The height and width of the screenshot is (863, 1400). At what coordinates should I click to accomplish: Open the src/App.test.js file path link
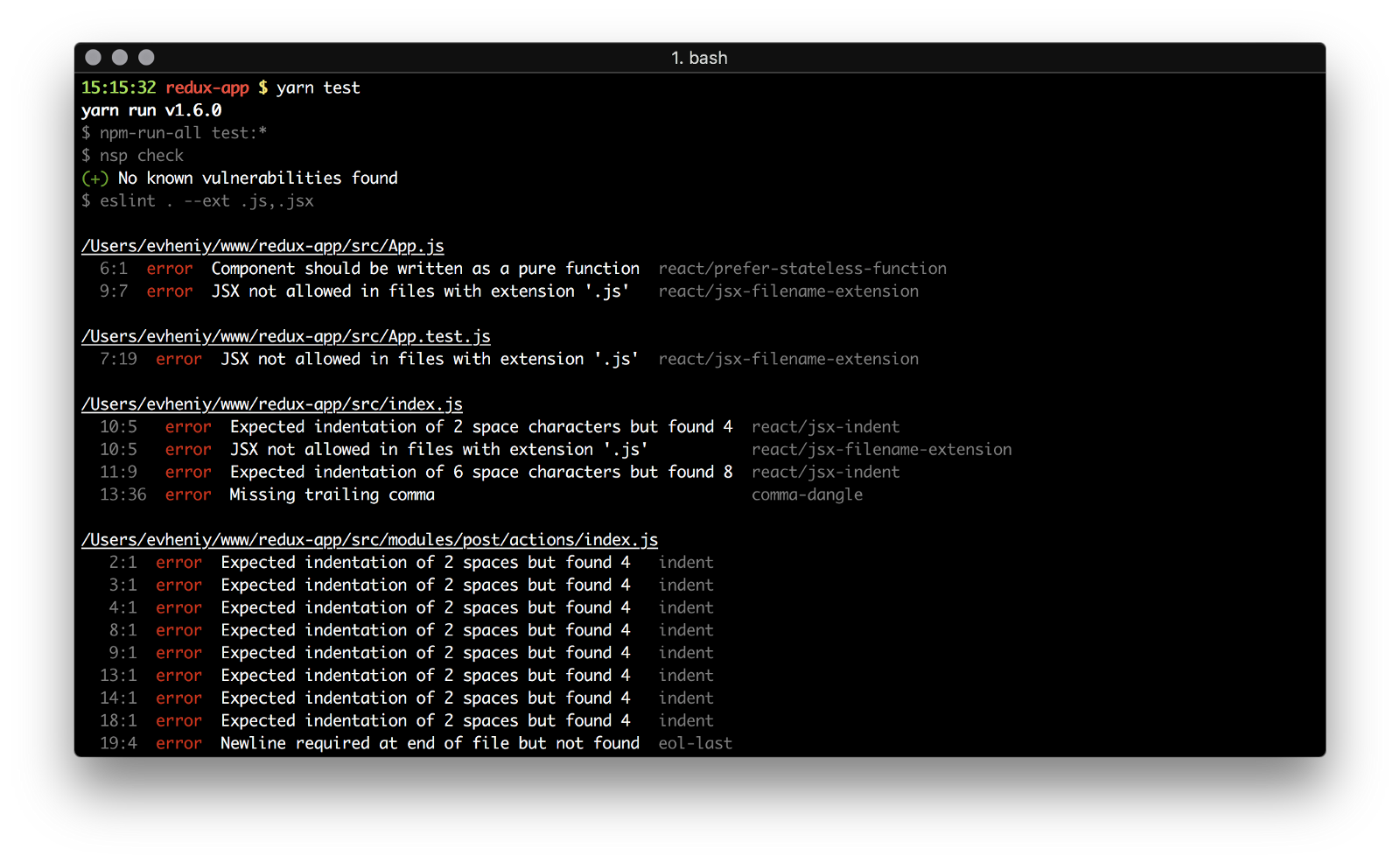coord(285,337)
